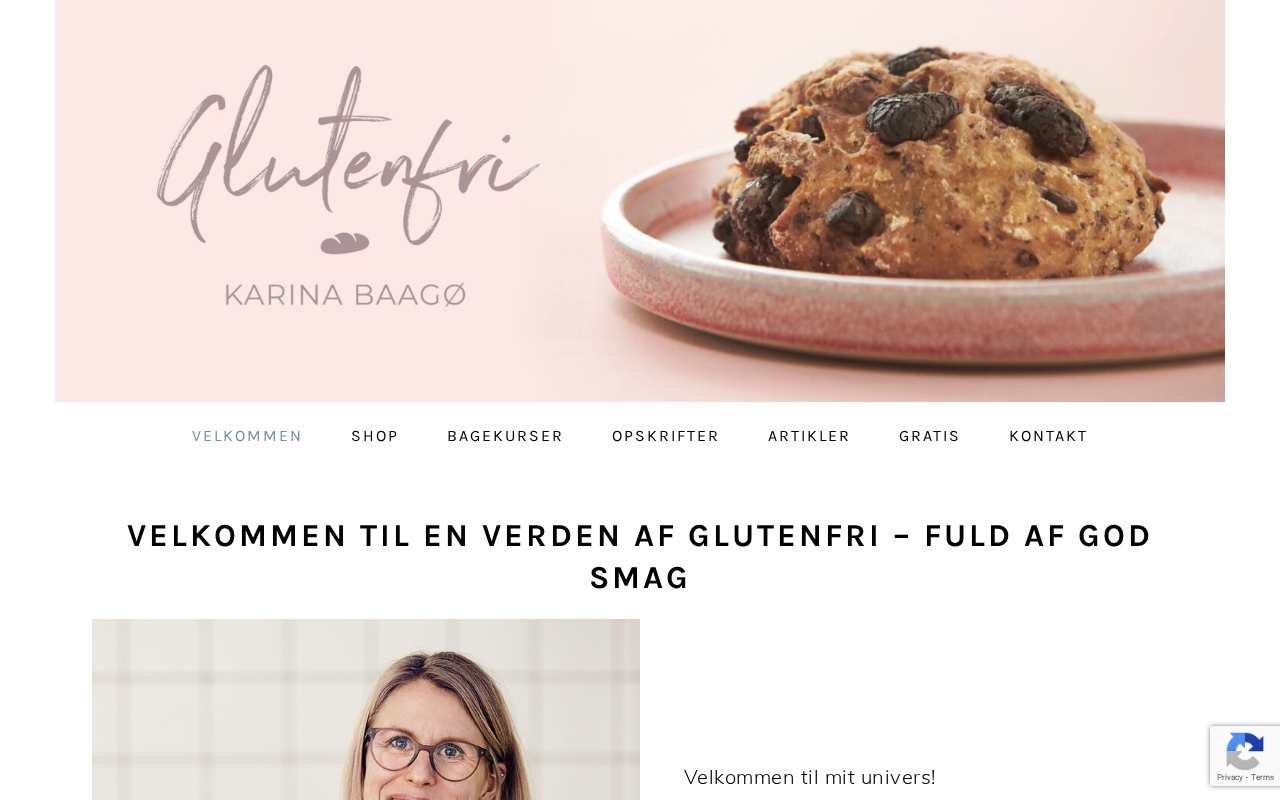The height and width of the screenshot is (800, 1280).
Task: Click the Velkommen til mit univers text
Action: click(x=810, y=777)
